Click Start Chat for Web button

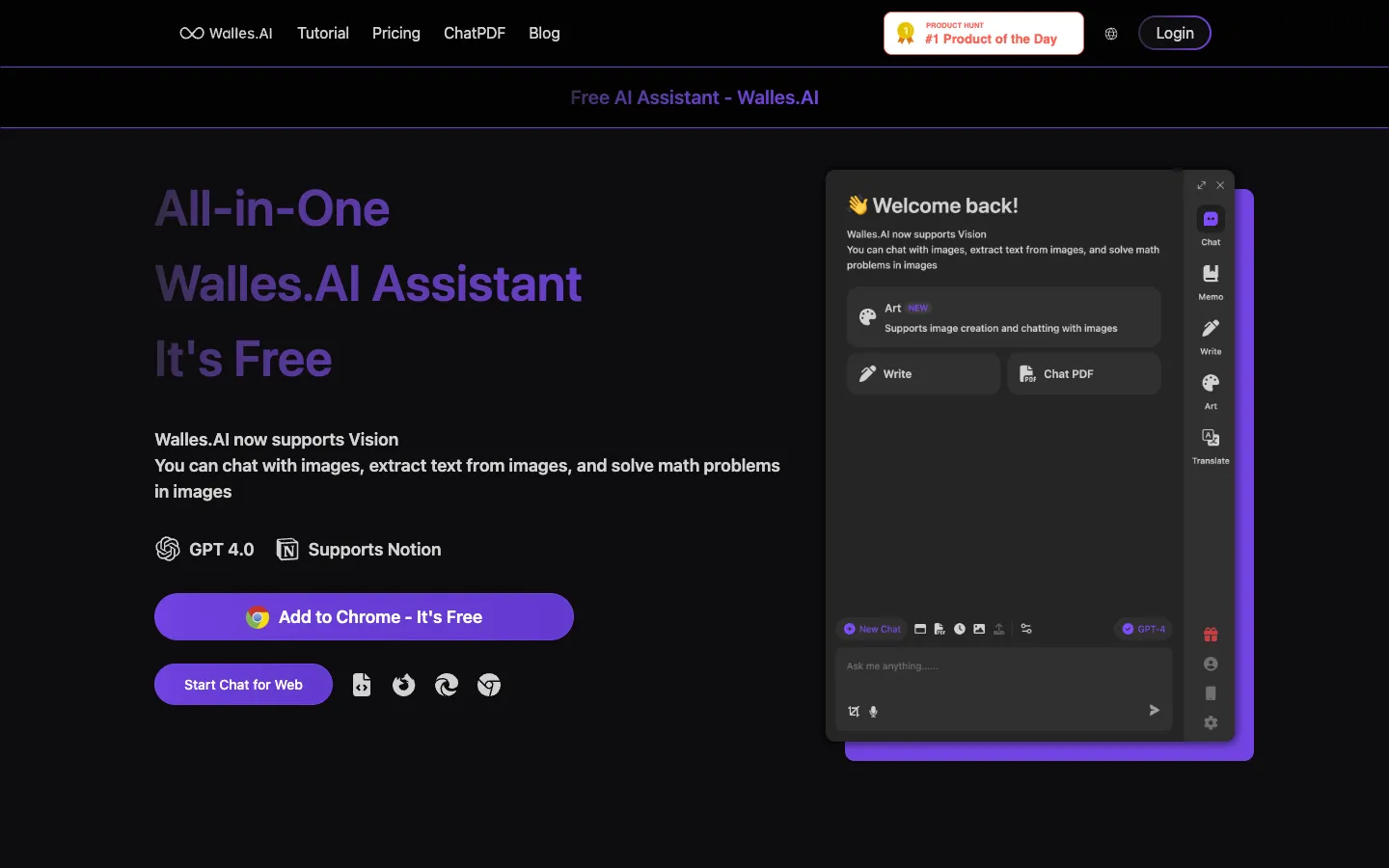243,685
